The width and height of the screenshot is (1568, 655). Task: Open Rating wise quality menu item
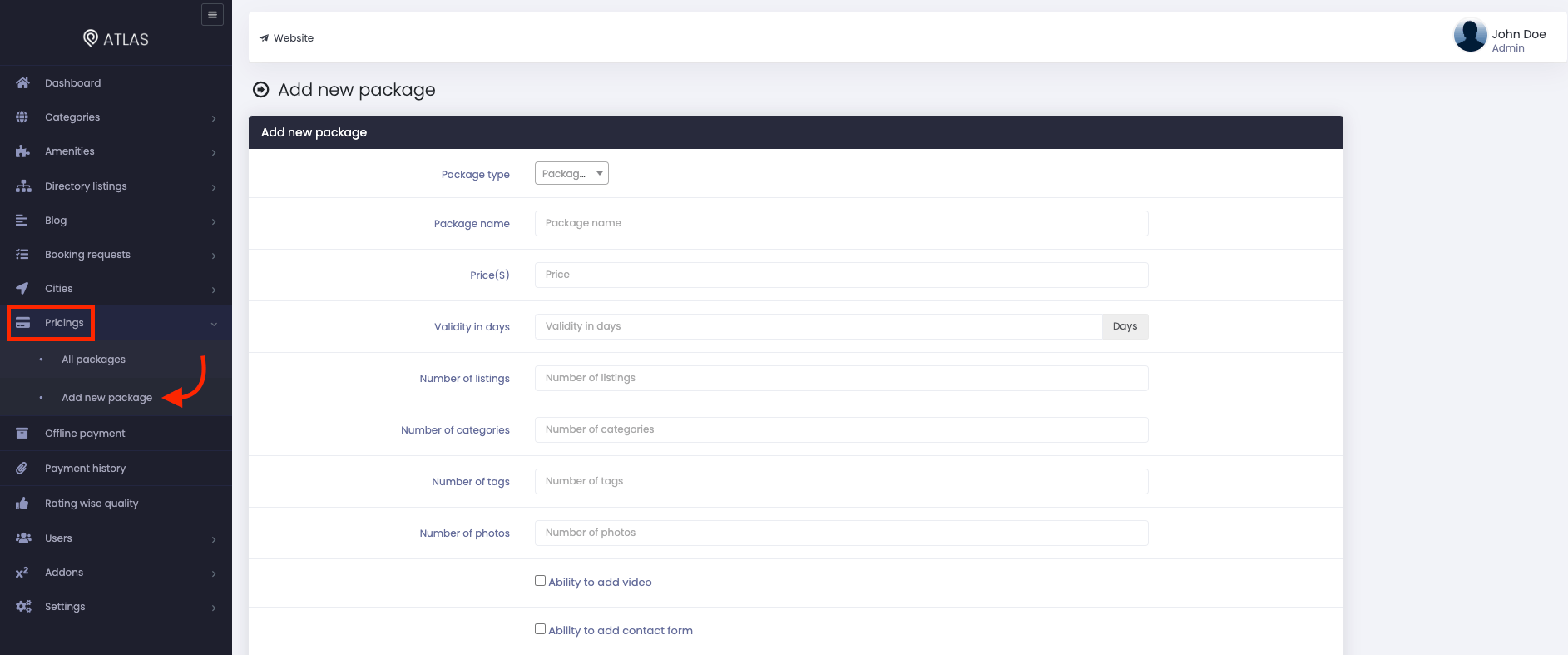[x=116, y=504]
